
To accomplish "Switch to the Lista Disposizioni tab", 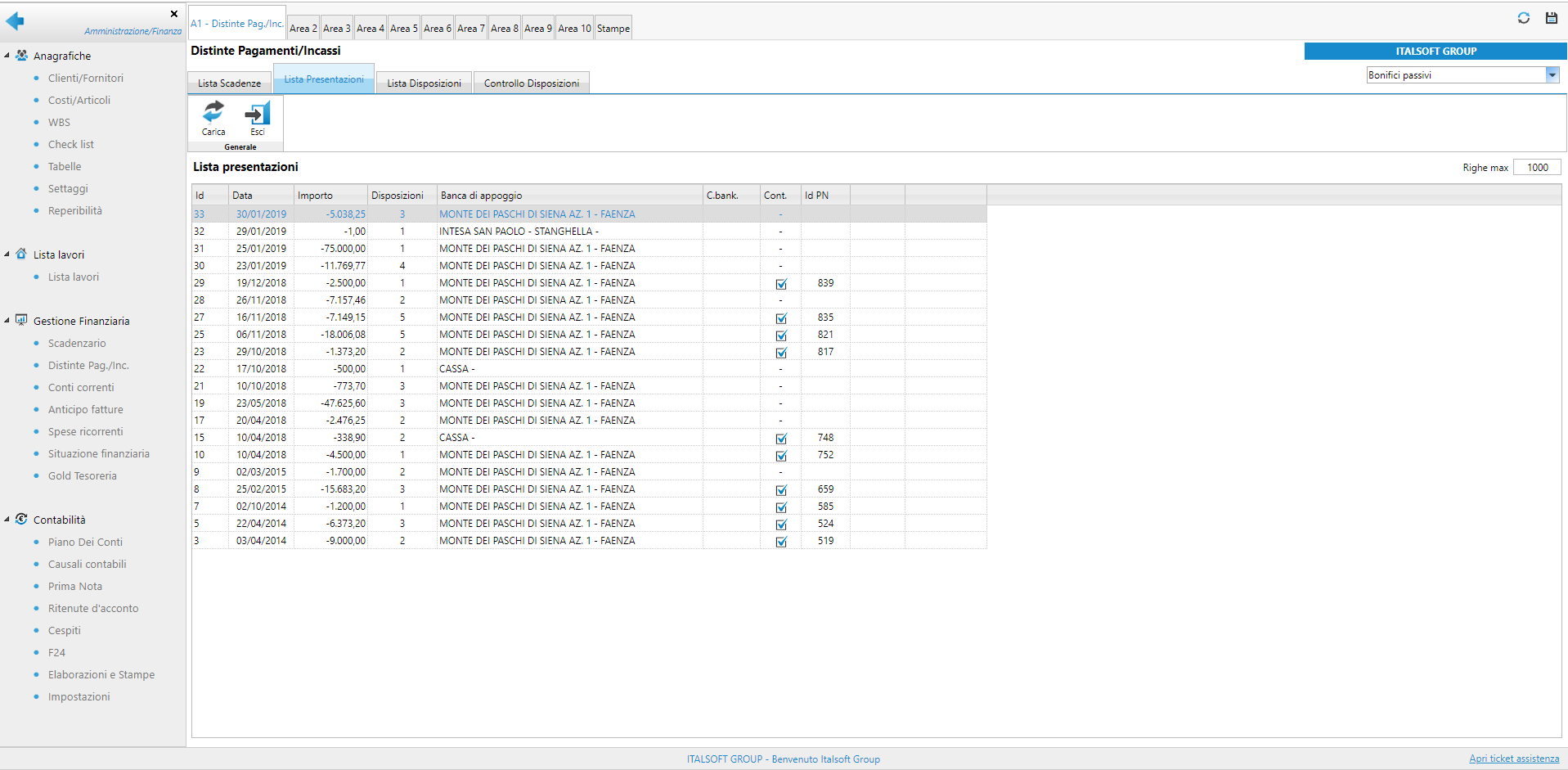I will 424,83.
